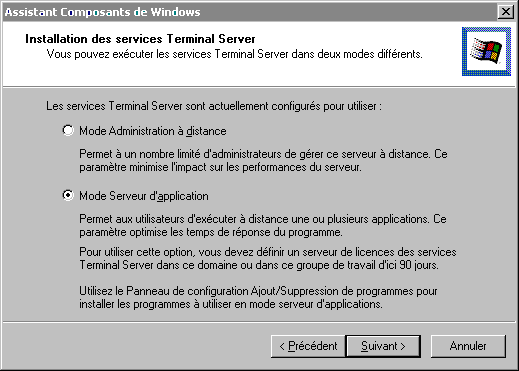The width and height of the screenshot is (519, 371).
Task: Go back with the Précédent button
Action: tap(308, 346)
